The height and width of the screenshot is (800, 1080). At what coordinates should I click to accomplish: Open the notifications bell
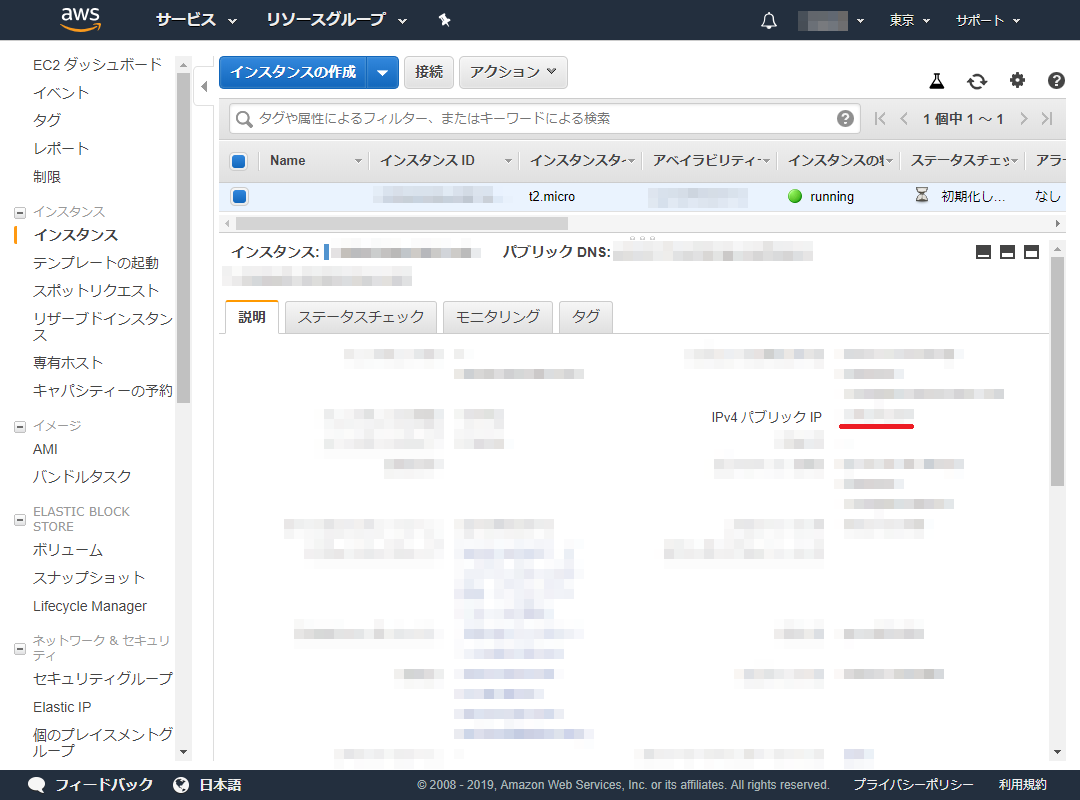coord(769,21)
